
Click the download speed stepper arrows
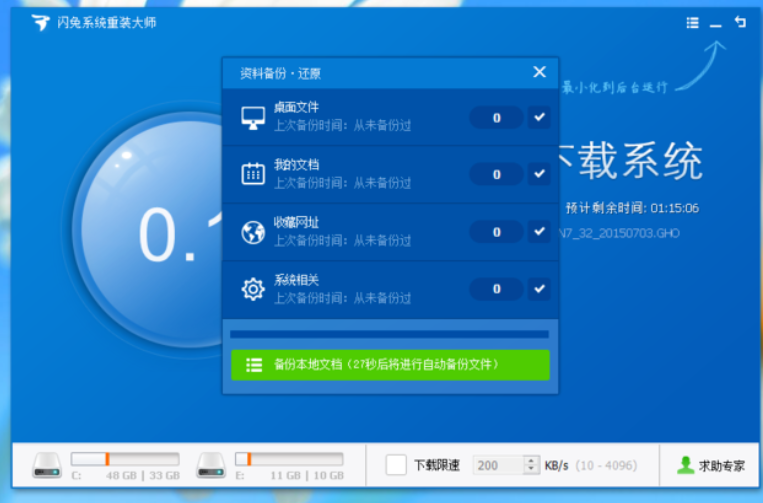[x=531, y=465]
